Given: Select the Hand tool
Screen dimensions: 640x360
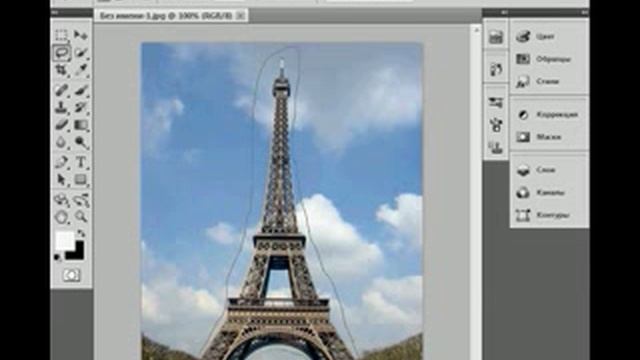Looking at the screenshot, I should (61, 217).
